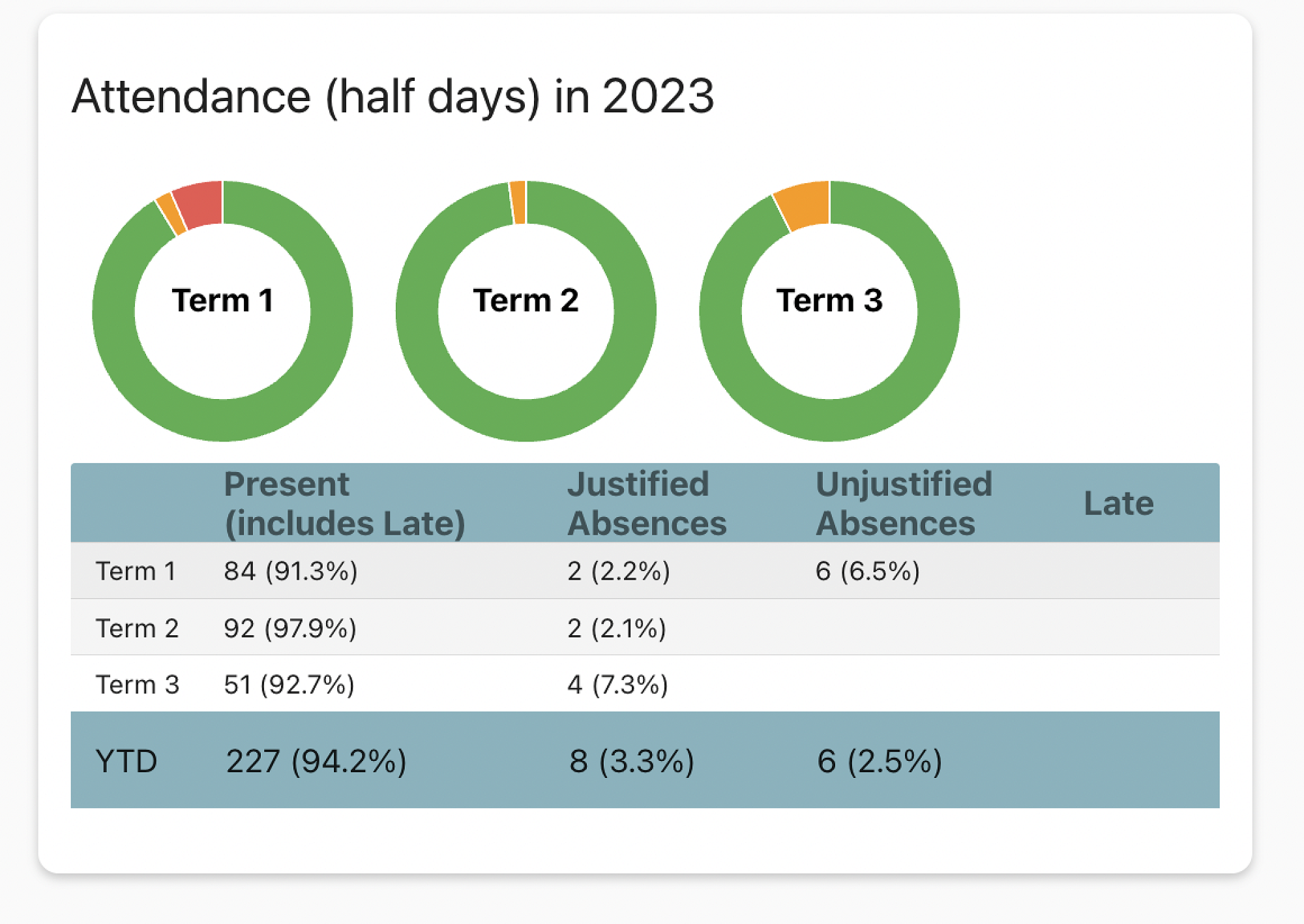
Task: Select the "Unjustified Absences" column header
Action: click(x=904, y=503)
